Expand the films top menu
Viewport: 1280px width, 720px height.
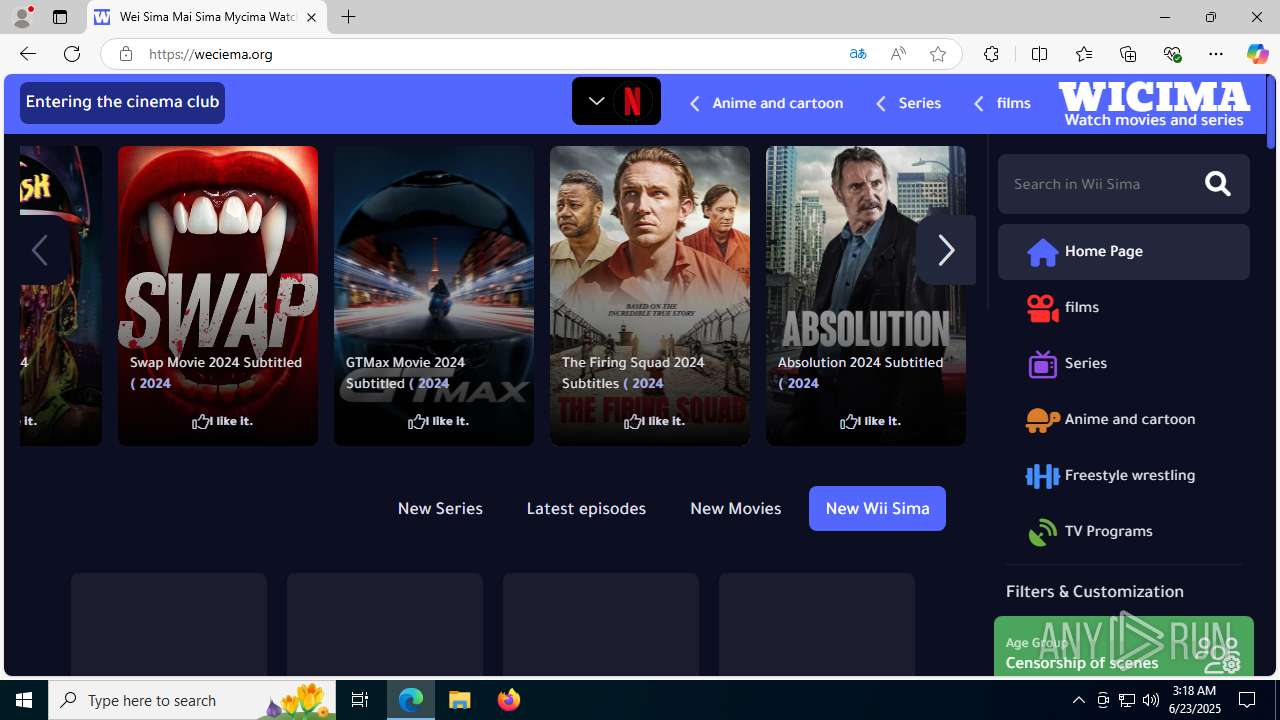click(1001, 103)
